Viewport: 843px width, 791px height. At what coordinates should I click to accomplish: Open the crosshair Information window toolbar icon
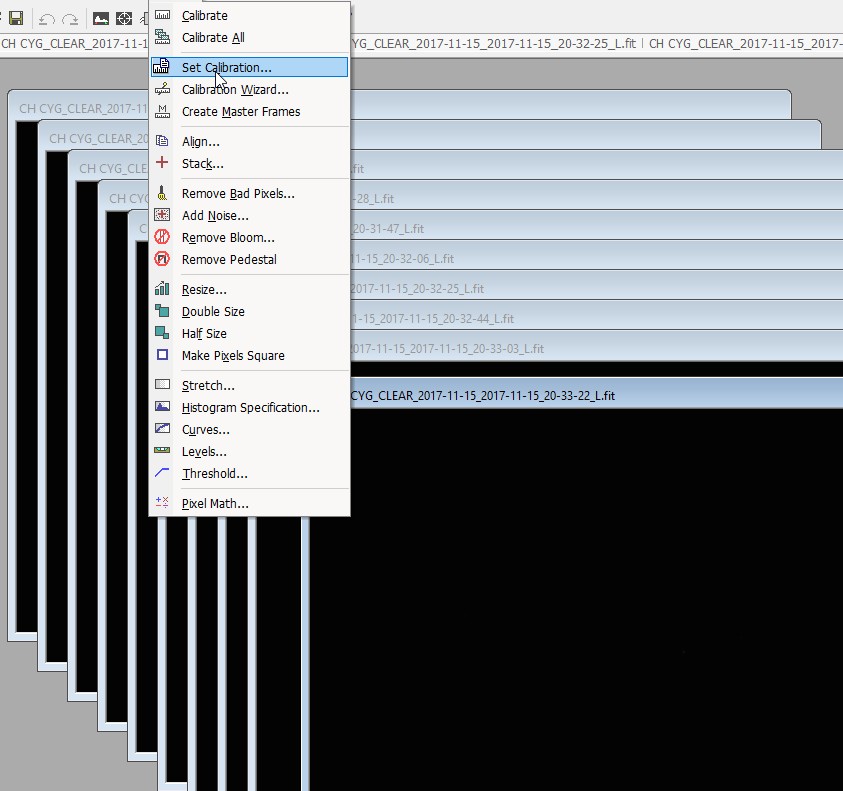coord(124,19)
